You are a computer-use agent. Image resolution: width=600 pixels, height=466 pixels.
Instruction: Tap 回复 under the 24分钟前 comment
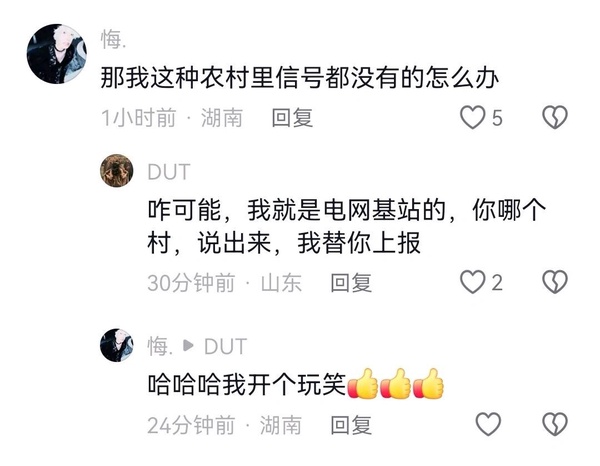pyautogui.click(x=351, y=425)
